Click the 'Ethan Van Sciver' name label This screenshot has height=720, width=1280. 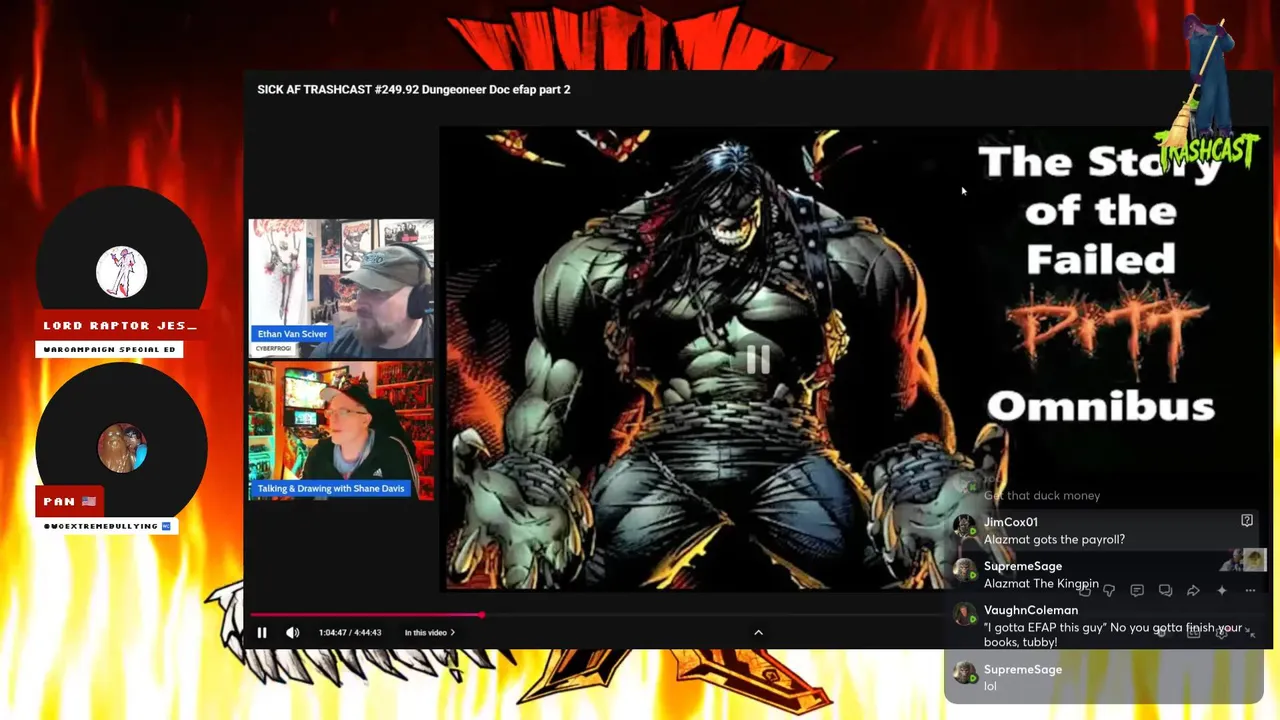(x=292, y=334)
